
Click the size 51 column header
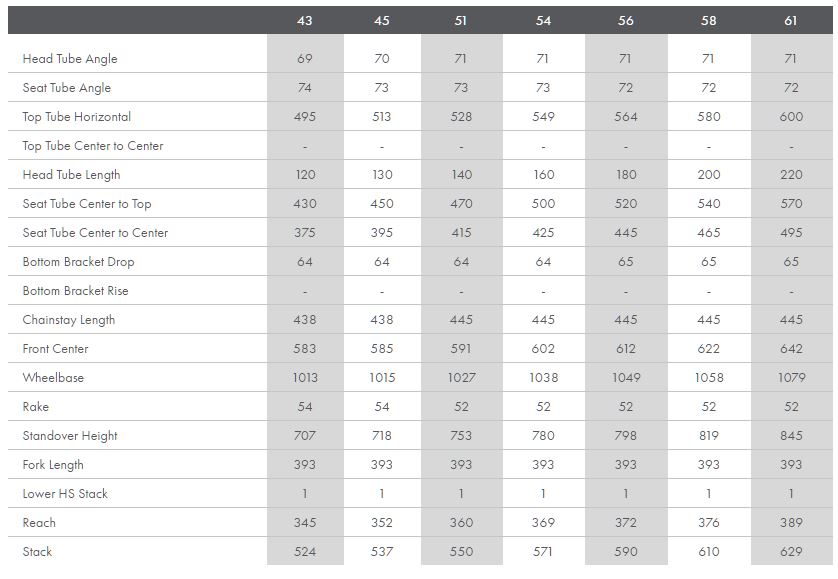(x=460, y=20)
